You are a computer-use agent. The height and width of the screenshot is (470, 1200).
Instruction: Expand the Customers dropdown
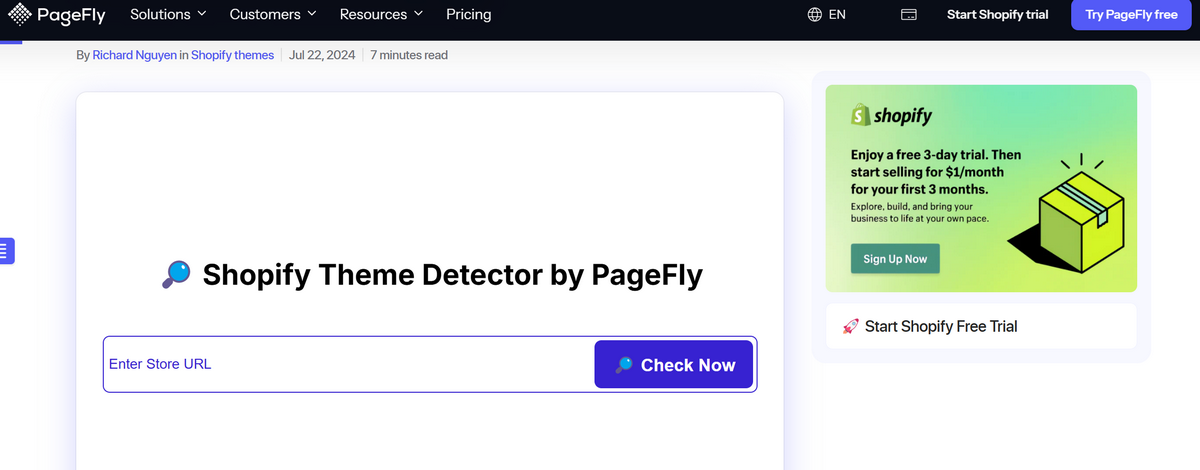[272, 15]
